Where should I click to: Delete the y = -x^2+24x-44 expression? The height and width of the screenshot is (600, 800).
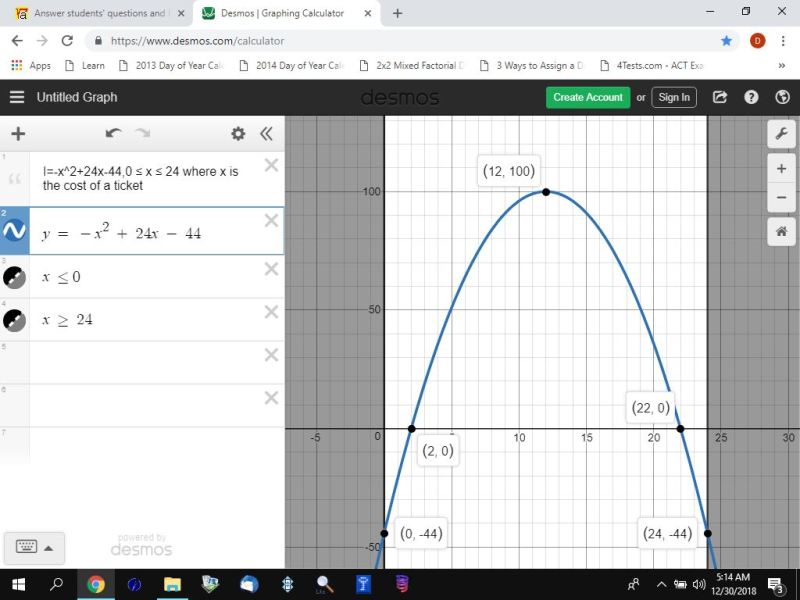click(x=271, y=220)
